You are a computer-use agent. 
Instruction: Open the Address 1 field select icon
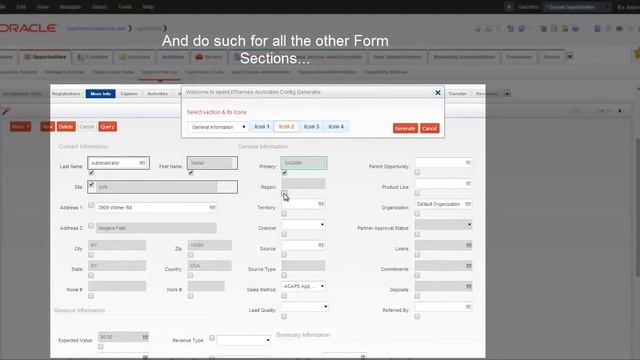(x=212, y=207)
